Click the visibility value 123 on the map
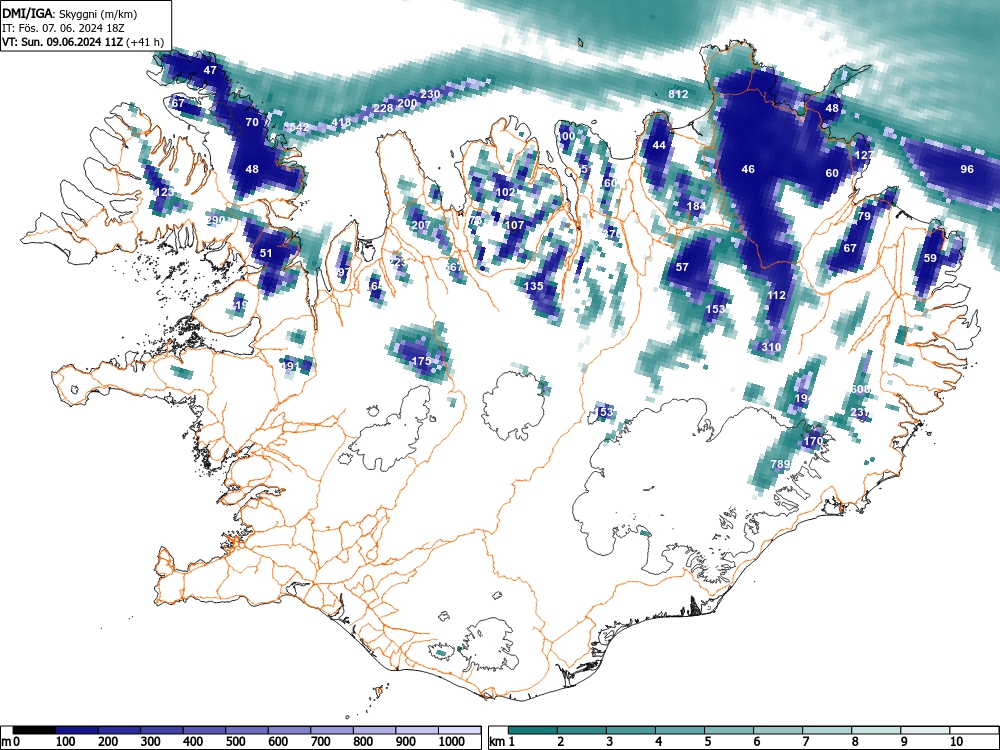The height and width of the screenshot is (750, 1000). [164, 192]
